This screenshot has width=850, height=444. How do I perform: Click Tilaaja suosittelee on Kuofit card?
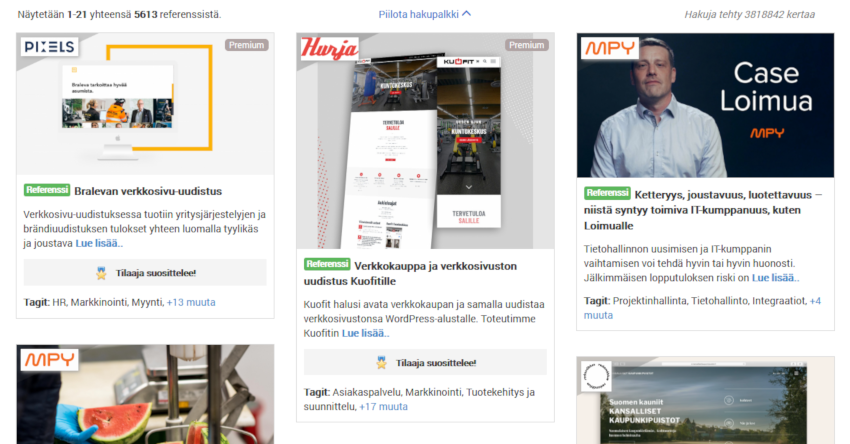pos(425,363)
